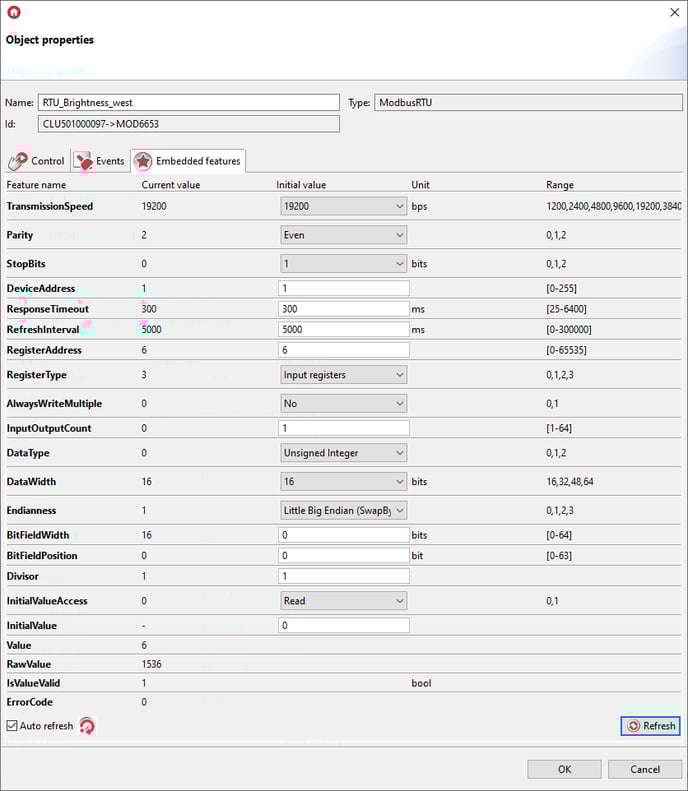Click the RegisterAddress initial value field
Screen dimensions: 688x791
(x=343, y=350)
